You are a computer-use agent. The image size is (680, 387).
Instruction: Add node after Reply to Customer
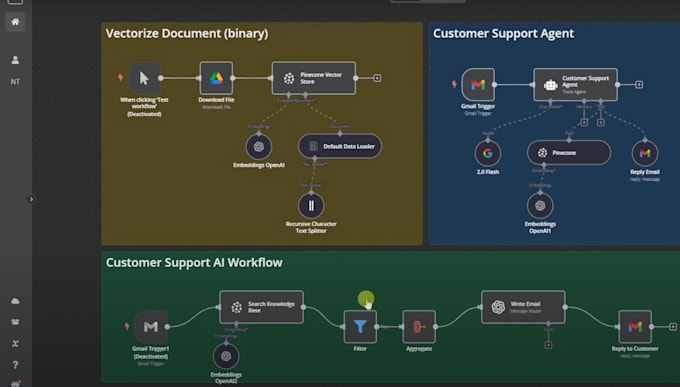click(673, 327)
